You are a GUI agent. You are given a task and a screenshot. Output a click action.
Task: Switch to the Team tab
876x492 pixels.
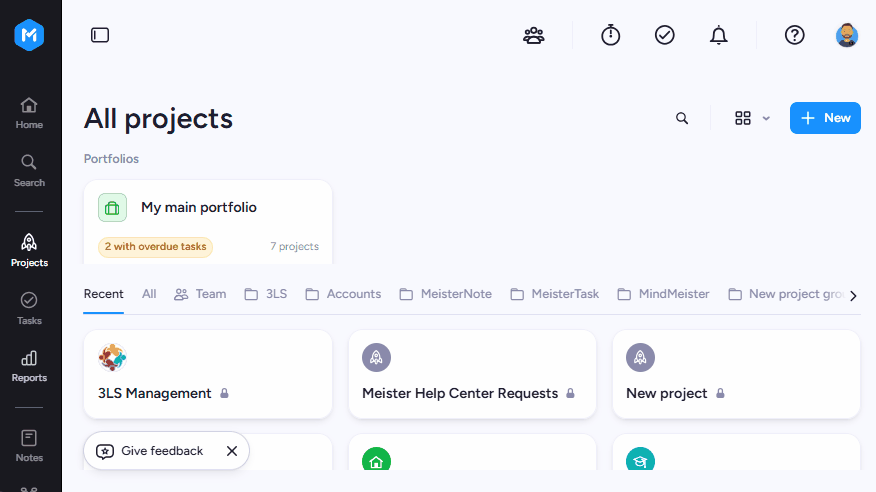coord(200,294)
